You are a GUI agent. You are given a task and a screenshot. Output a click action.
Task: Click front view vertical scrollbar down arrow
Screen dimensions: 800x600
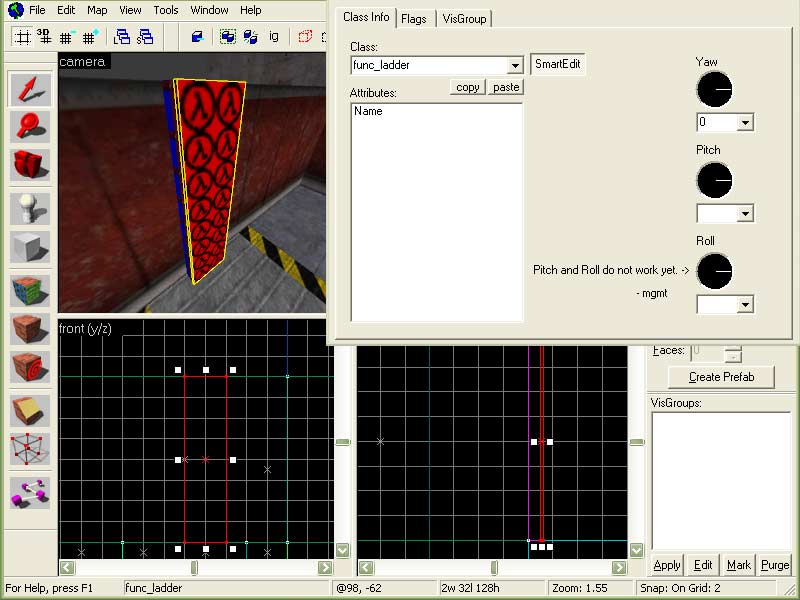[342, 551]
